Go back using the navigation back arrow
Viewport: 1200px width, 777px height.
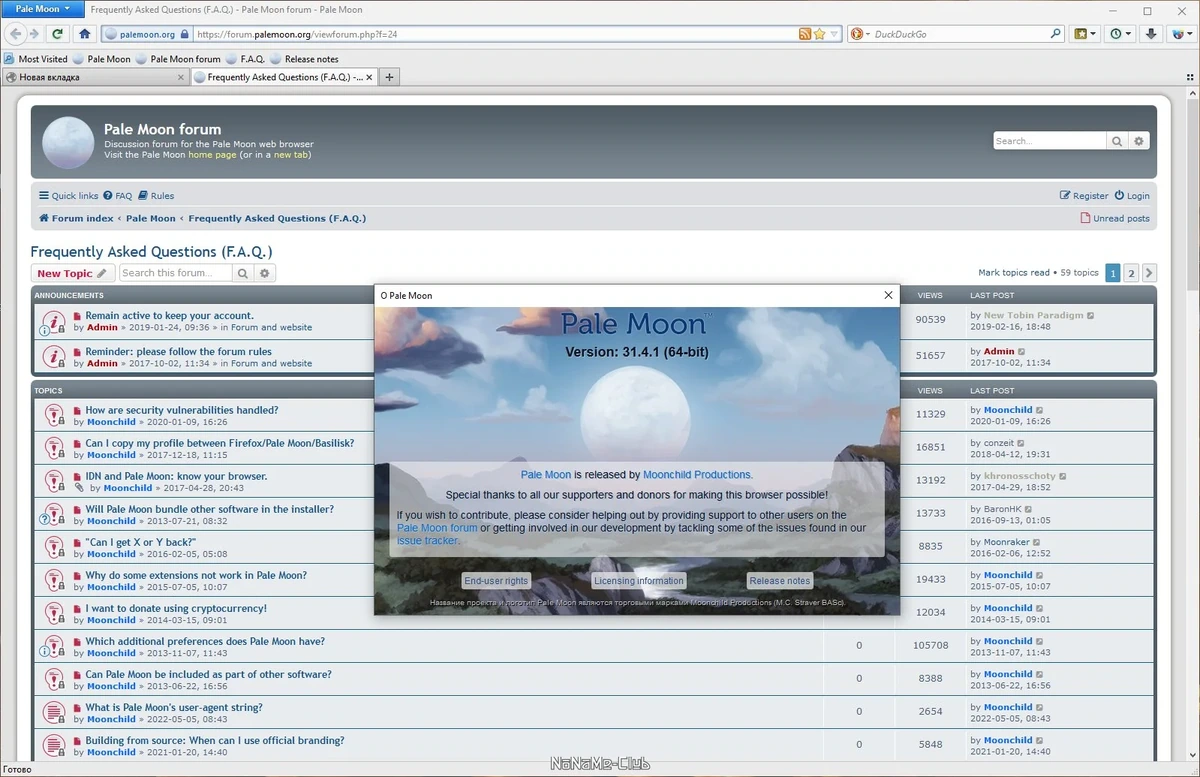[16, 34]
